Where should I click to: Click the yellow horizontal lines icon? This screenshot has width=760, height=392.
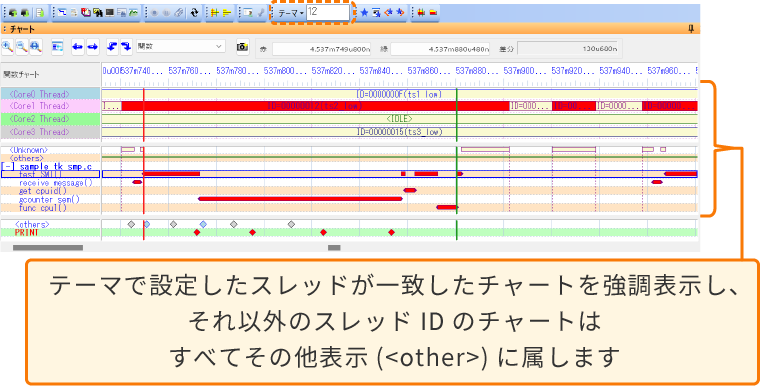tap(227, 13)
